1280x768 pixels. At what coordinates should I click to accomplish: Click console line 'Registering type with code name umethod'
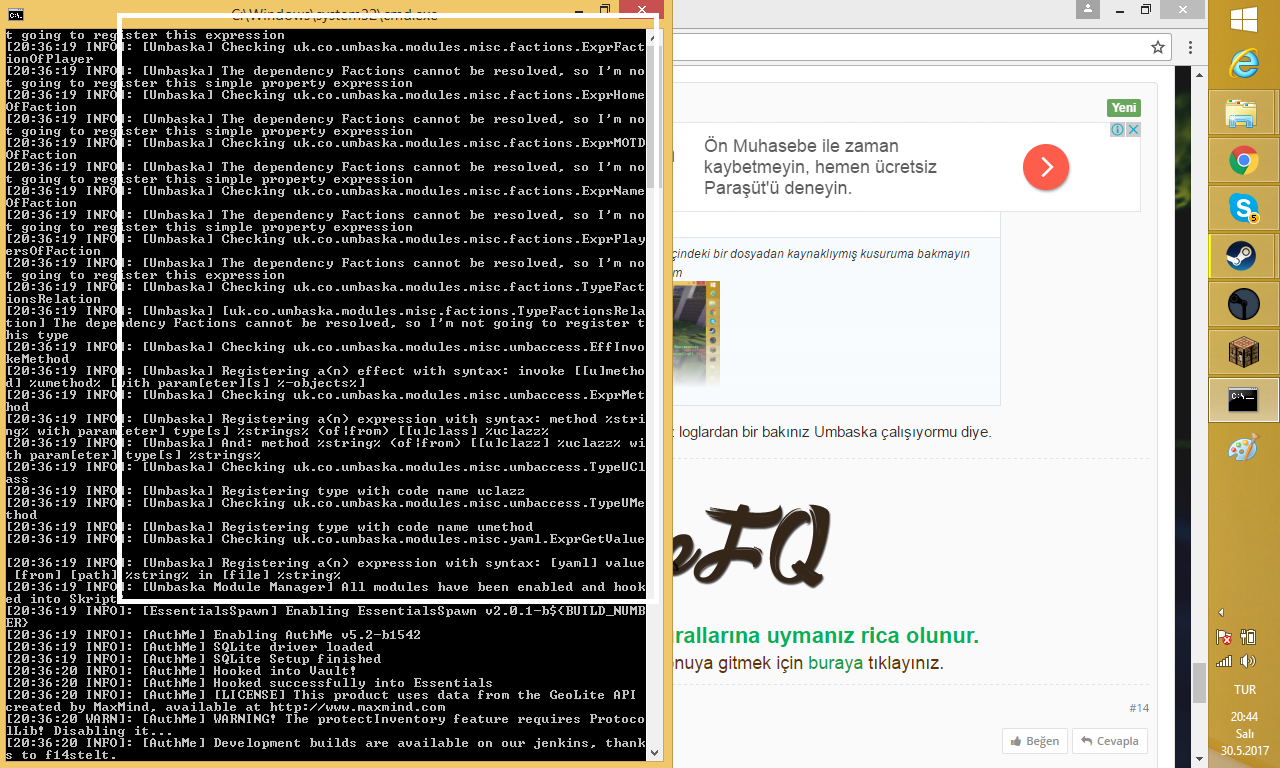coord(377,527)
